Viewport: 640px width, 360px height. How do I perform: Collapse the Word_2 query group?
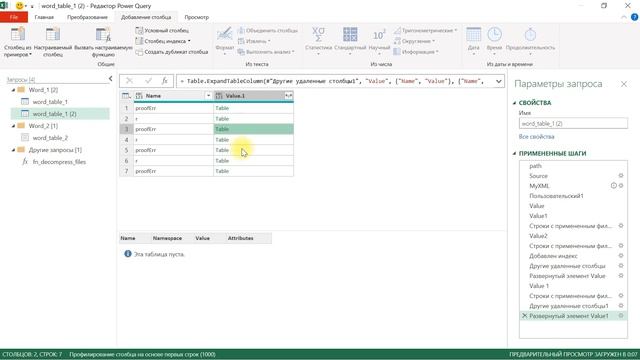(13, 126)
